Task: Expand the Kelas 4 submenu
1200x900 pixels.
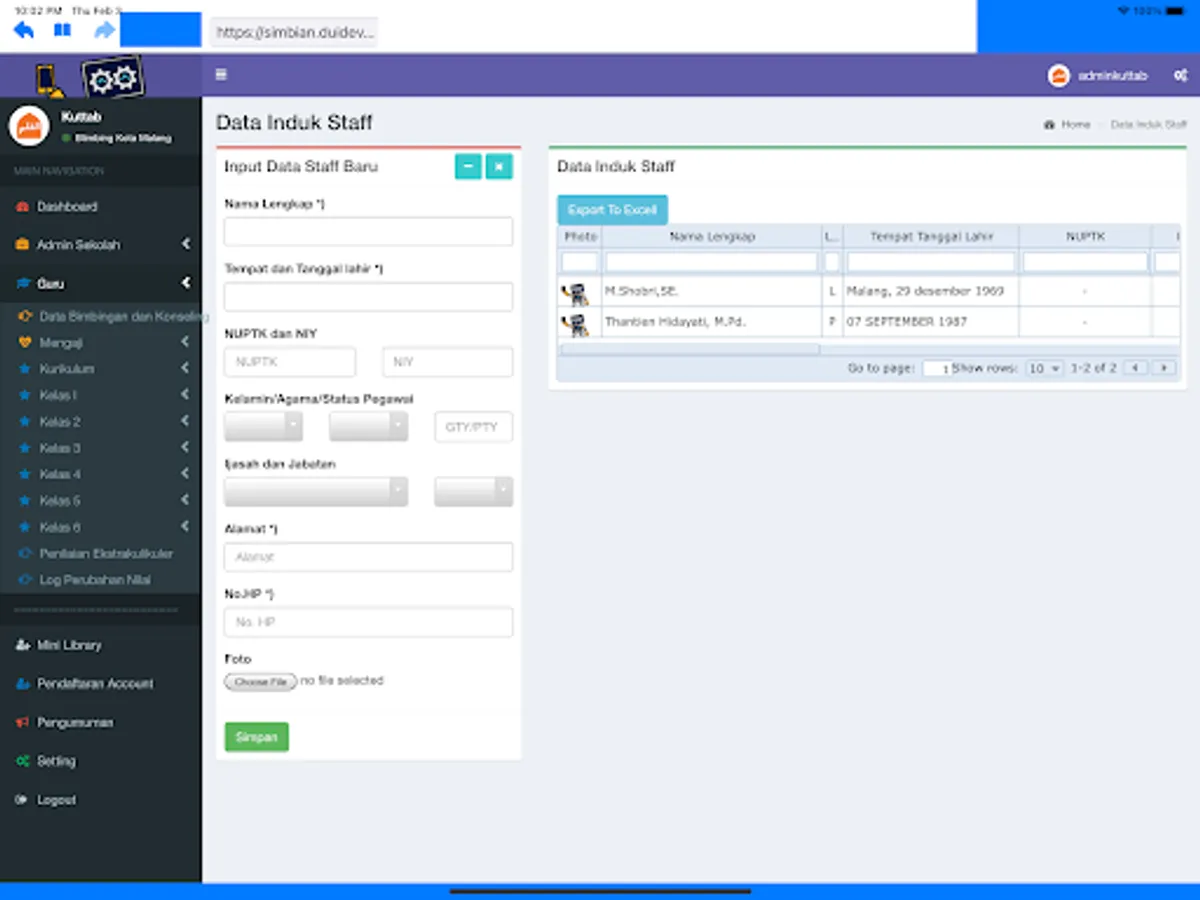Action: tap(100, 474)
